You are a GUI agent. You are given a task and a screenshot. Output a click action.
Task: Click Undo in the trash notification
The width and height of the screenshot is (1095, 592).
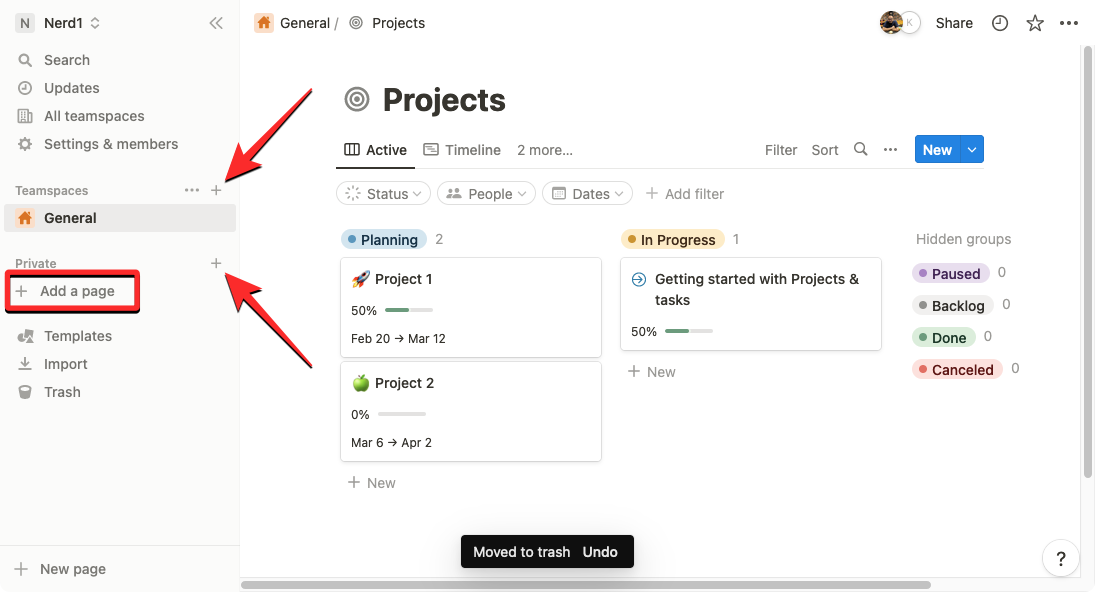[600, 552]
